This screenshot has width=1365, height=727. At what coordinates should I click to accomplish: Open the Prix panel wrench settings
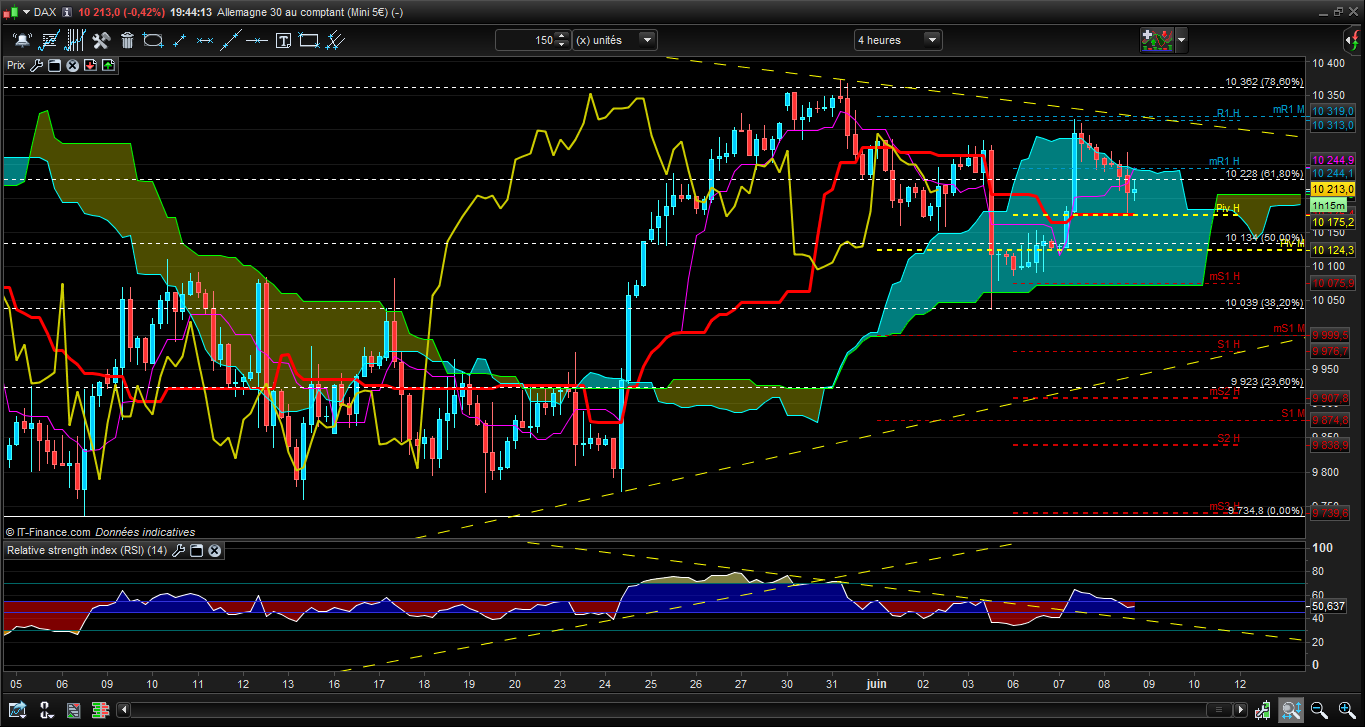point(37,65)
